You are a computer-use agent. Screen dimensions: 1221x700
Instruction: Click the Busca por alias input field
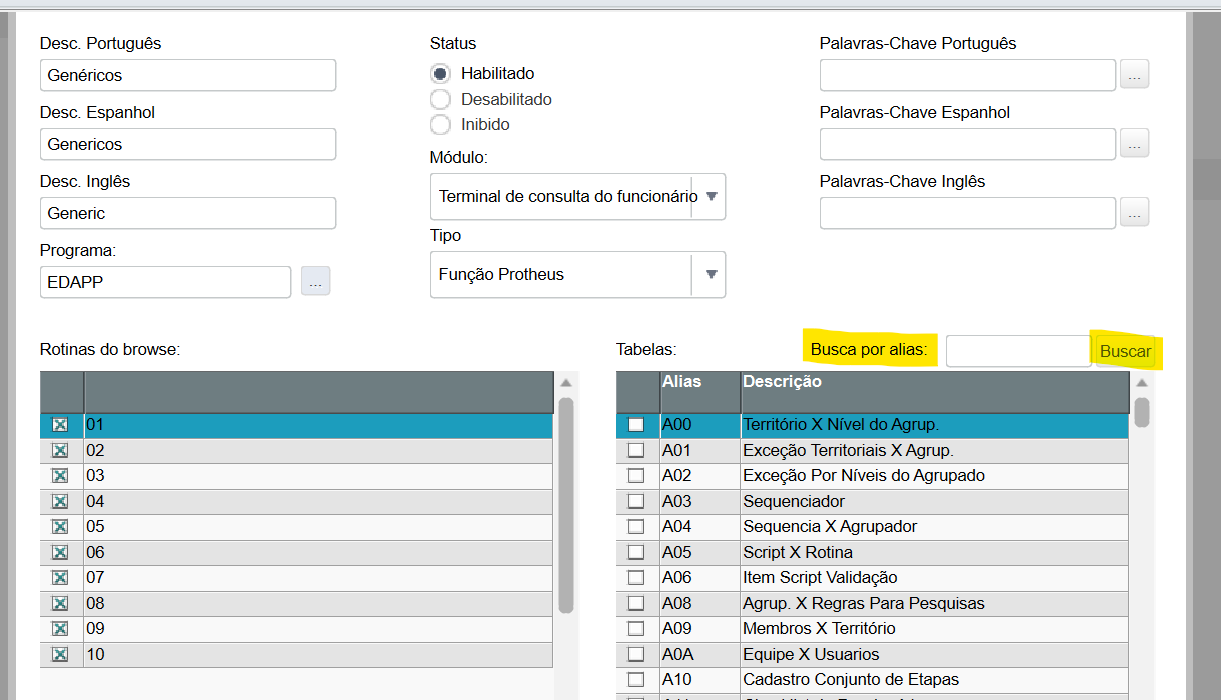point(1018,351)
